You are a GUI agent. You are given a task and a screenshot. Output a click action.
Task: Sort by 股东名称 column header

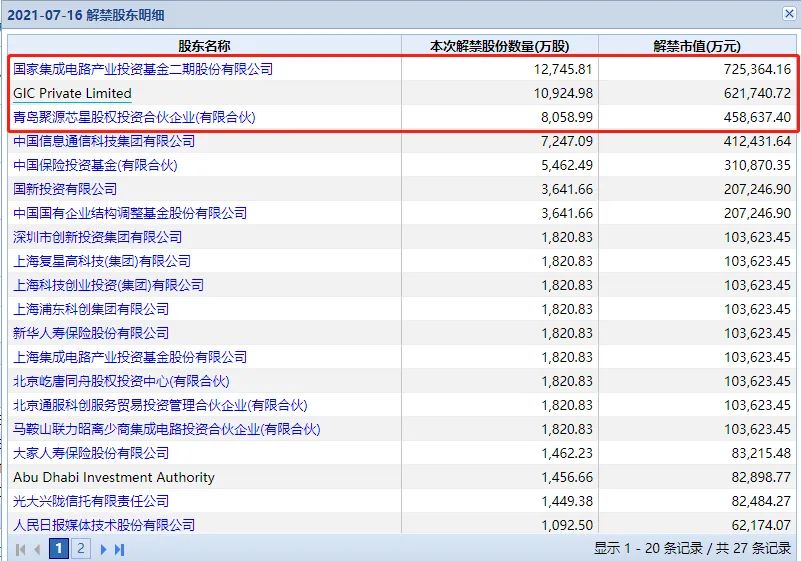204,46
